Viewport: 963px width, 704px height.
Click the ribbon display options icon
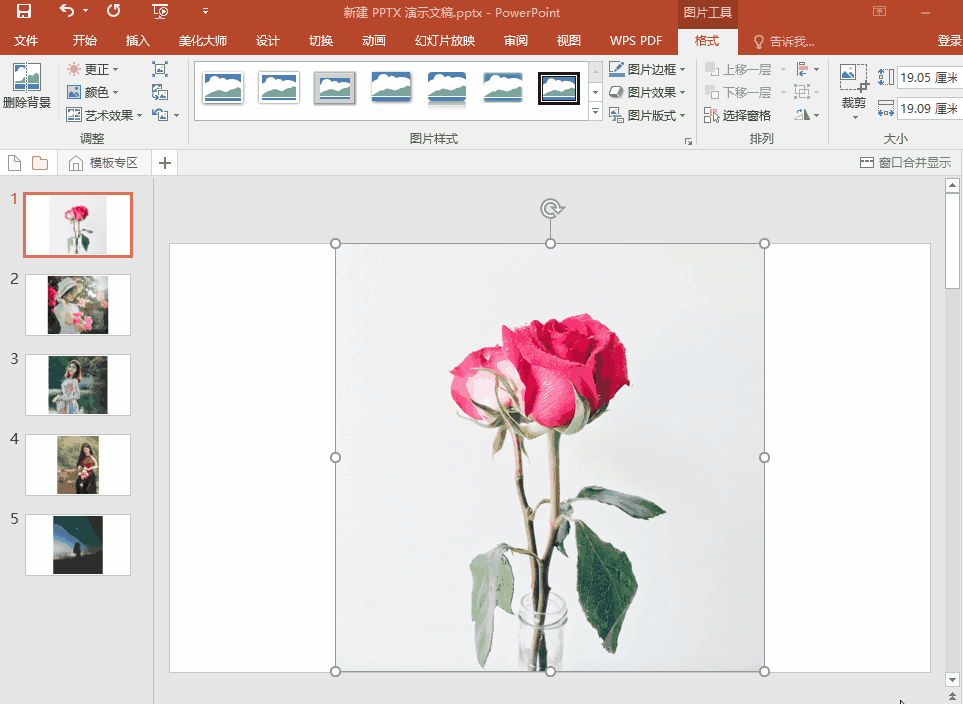[x=879, y=11]
